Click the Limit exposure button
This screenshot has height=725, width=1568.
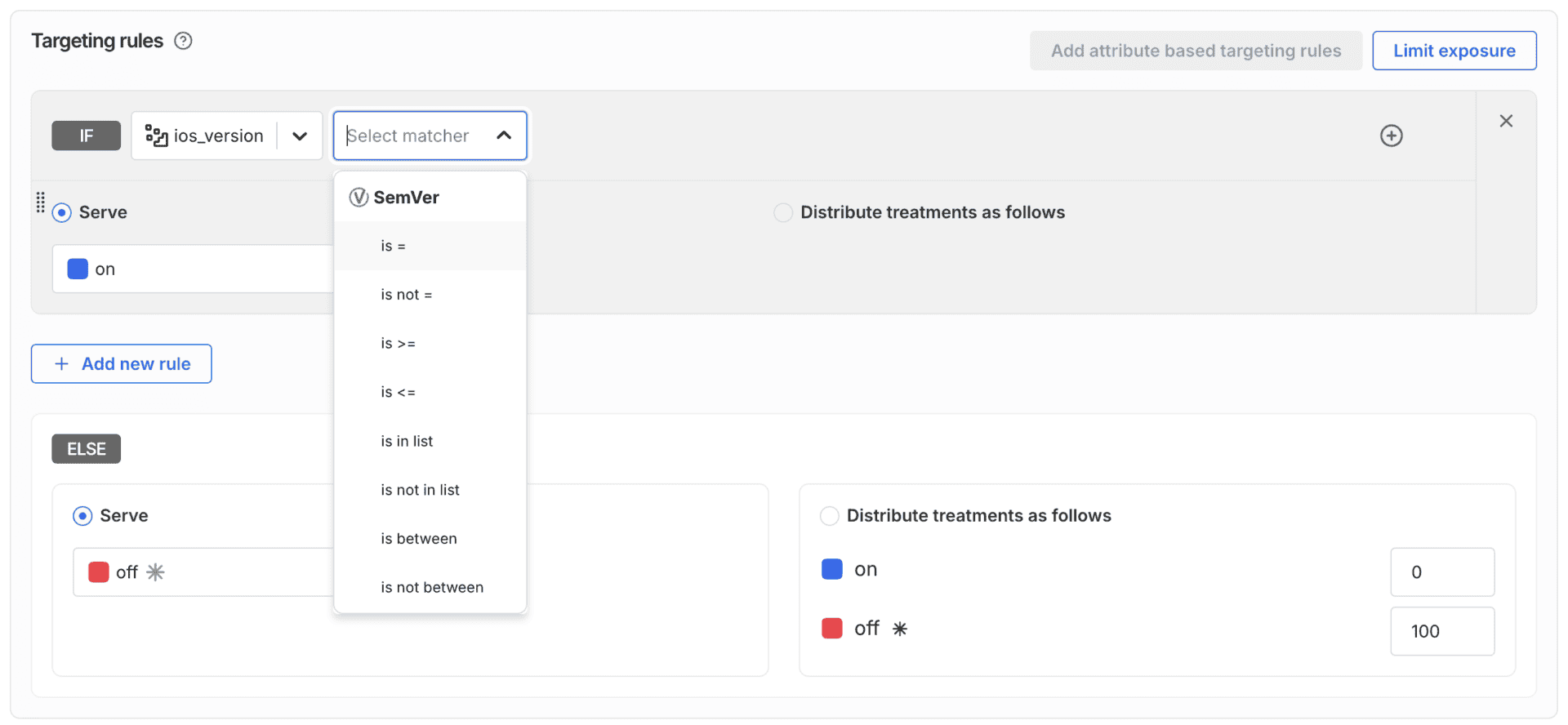pyautogui.click(x=1454, y=51)
